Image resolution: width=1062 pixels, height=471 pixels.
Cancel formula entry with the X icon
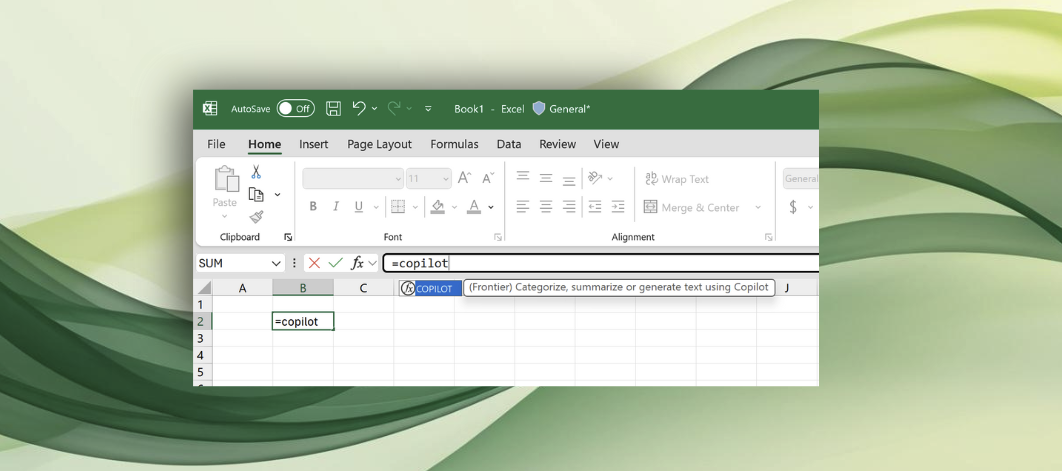point(314,263)
